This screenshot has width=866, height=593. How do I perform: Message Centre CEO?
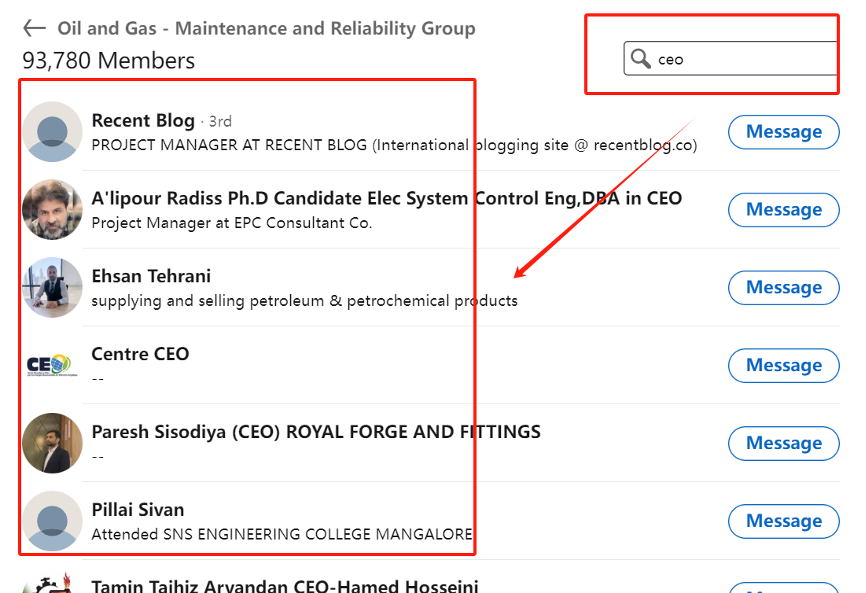784,366
